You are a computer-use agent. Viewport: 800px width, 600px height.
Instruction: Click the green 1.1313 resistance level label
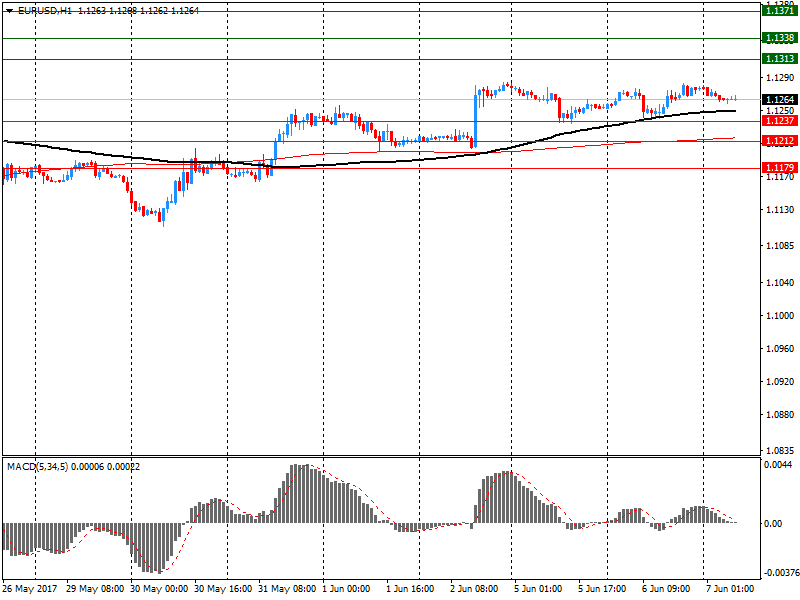click(780, 59)
